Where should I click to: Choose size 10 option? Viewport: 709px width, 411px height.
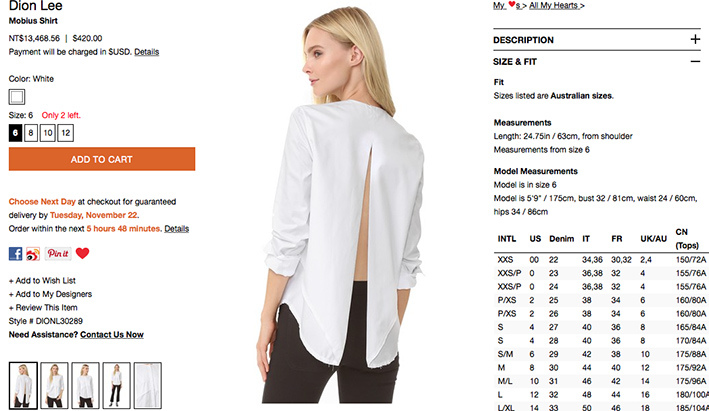point(48,133)
